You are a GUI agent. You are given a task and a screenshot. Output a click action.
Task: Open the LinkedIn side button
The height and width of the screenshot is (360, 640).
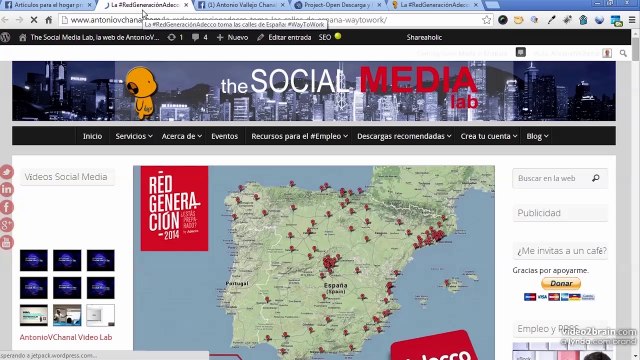click(7, 189)
